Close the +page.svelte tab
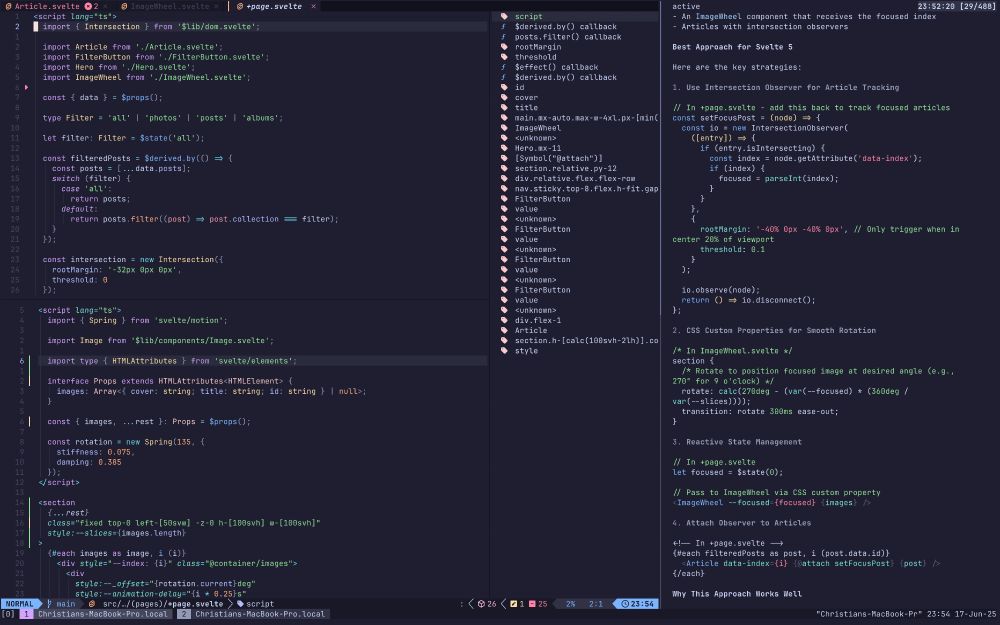This screenshot has width=1000, height=625. 313,6
